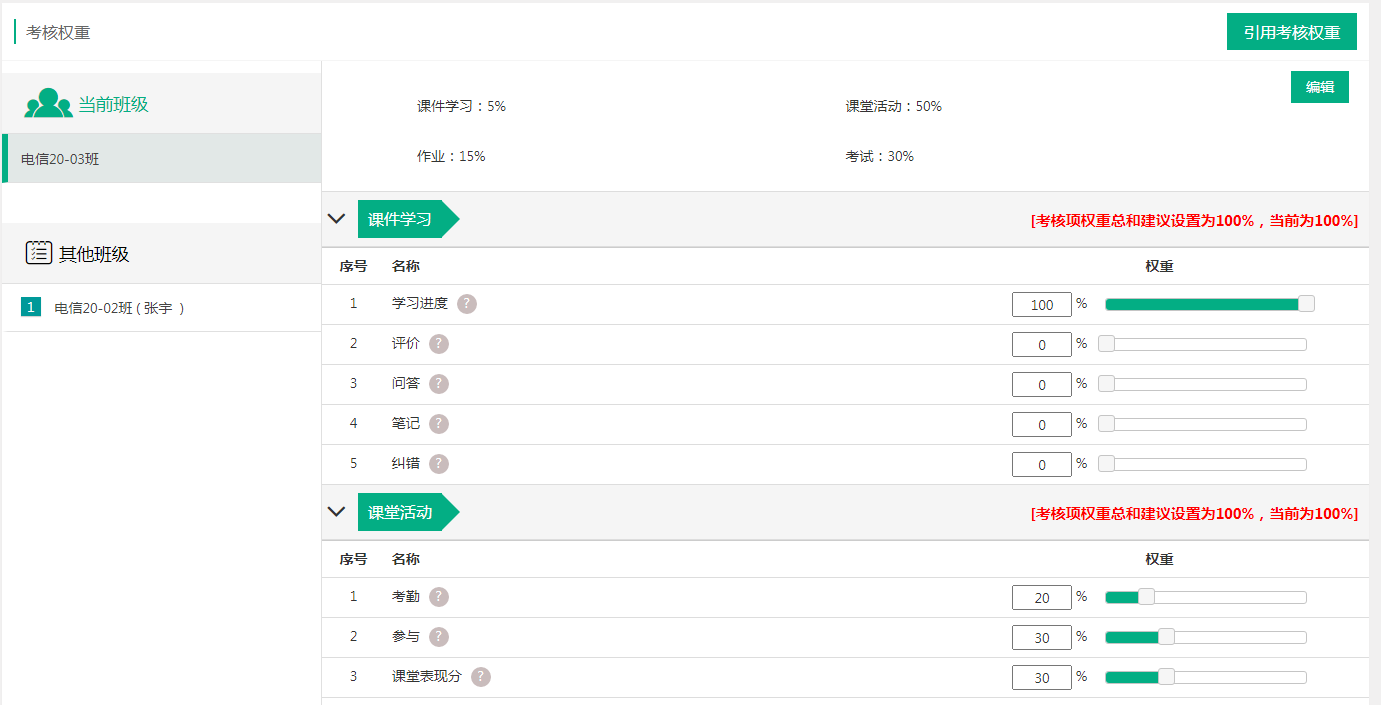1381x705 pixels.
Task: Click question mark icon next to 问答
Action: click(439, 384)
